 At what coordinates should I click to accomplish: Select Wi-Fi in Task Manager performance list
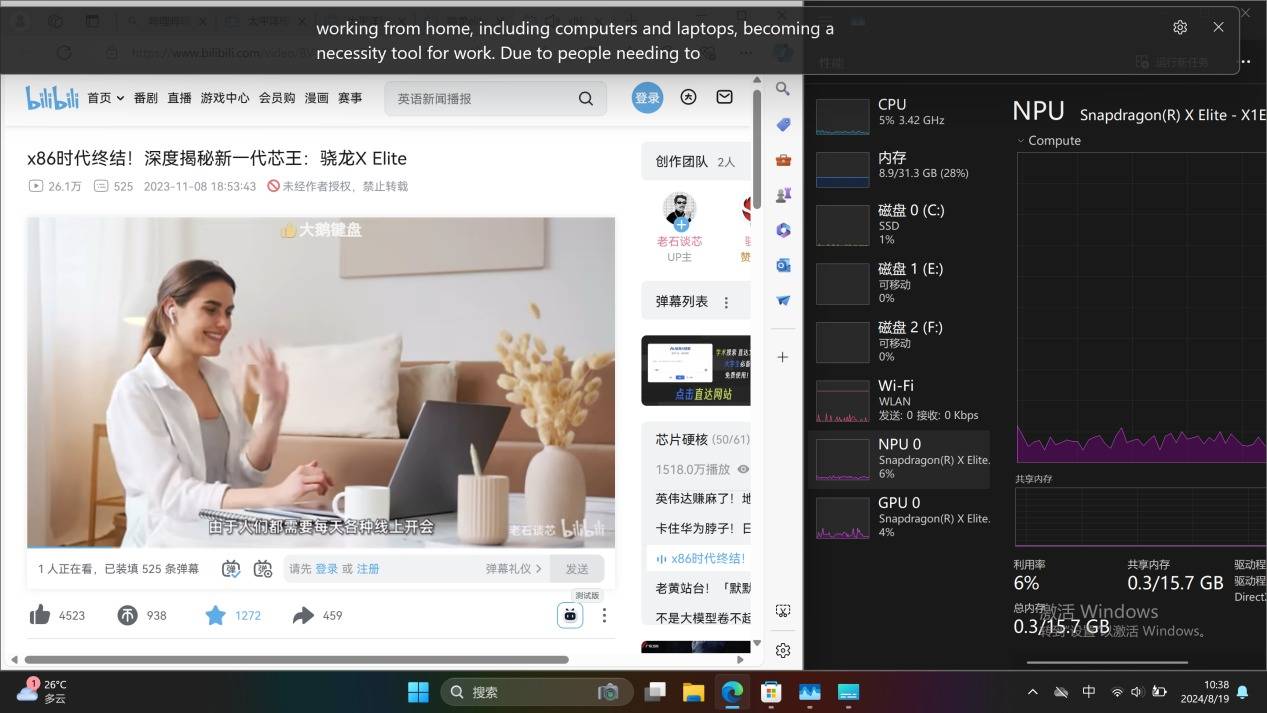click(x=899, y=400)
